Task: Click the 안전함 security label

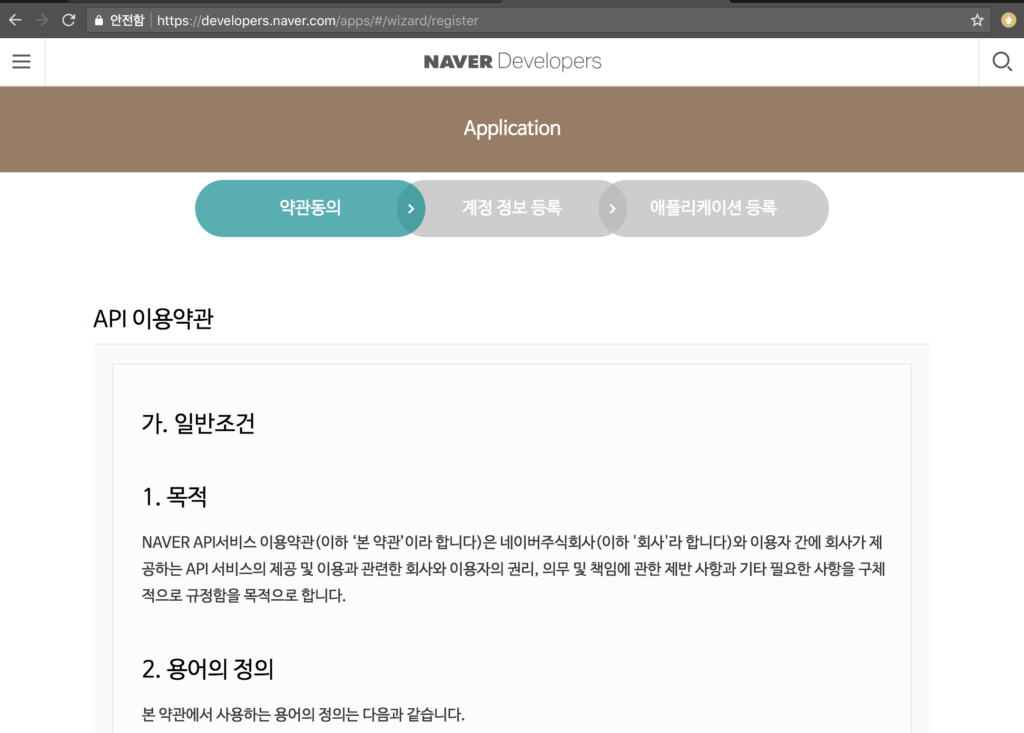Action: click(127, 20)
